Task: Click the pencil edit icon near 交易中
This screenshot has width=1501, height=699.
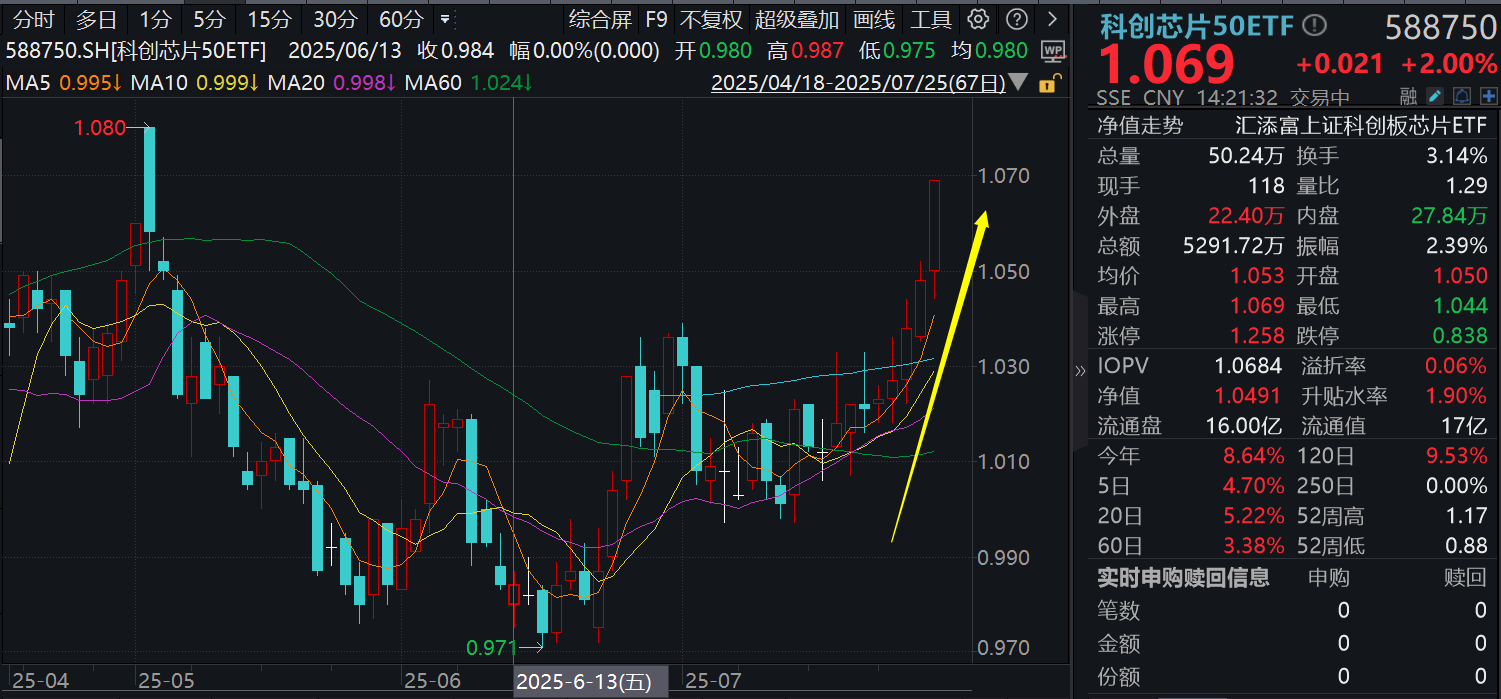Action: (x=1435, y=95)
